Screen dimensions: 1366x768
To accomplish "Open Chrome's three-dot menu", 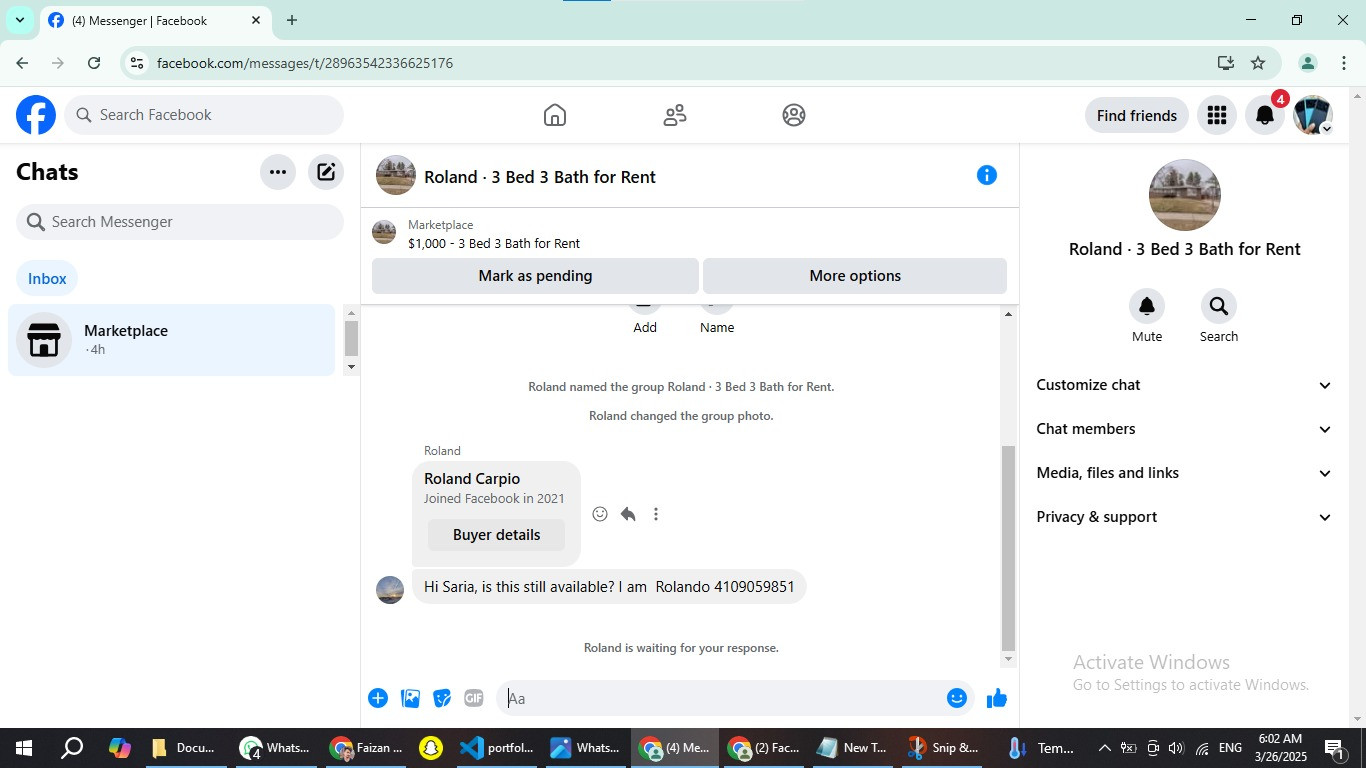I will pos(1343,63).
